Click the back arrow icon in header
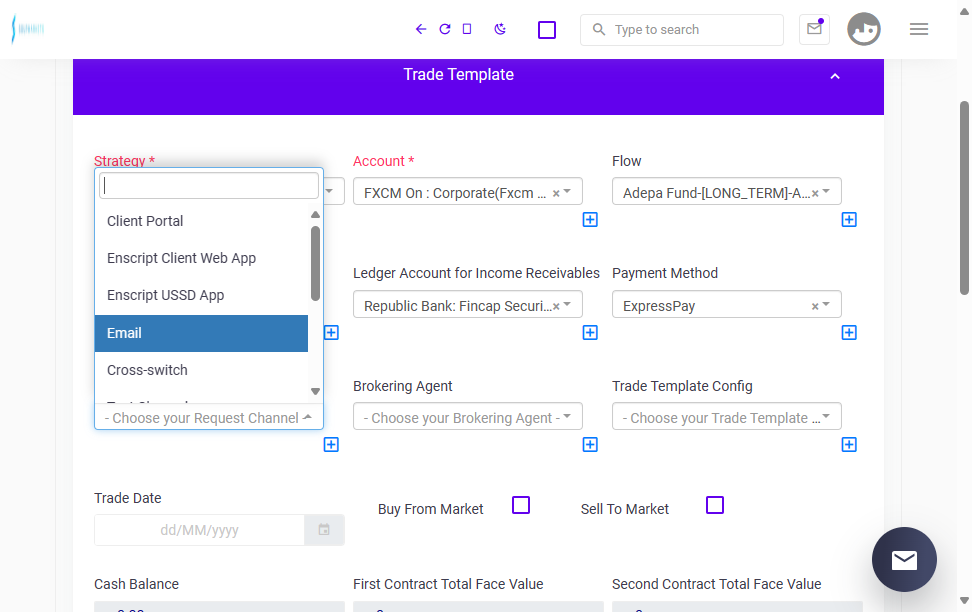 [421, 29]
